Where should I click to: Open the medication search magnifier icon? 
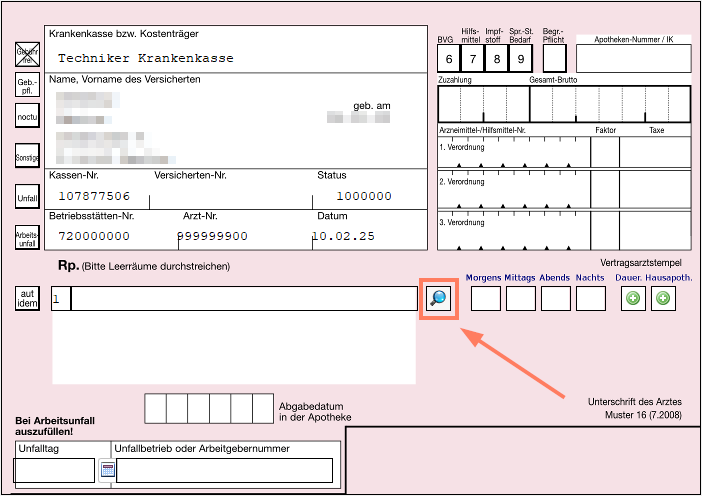coord(438,298)
